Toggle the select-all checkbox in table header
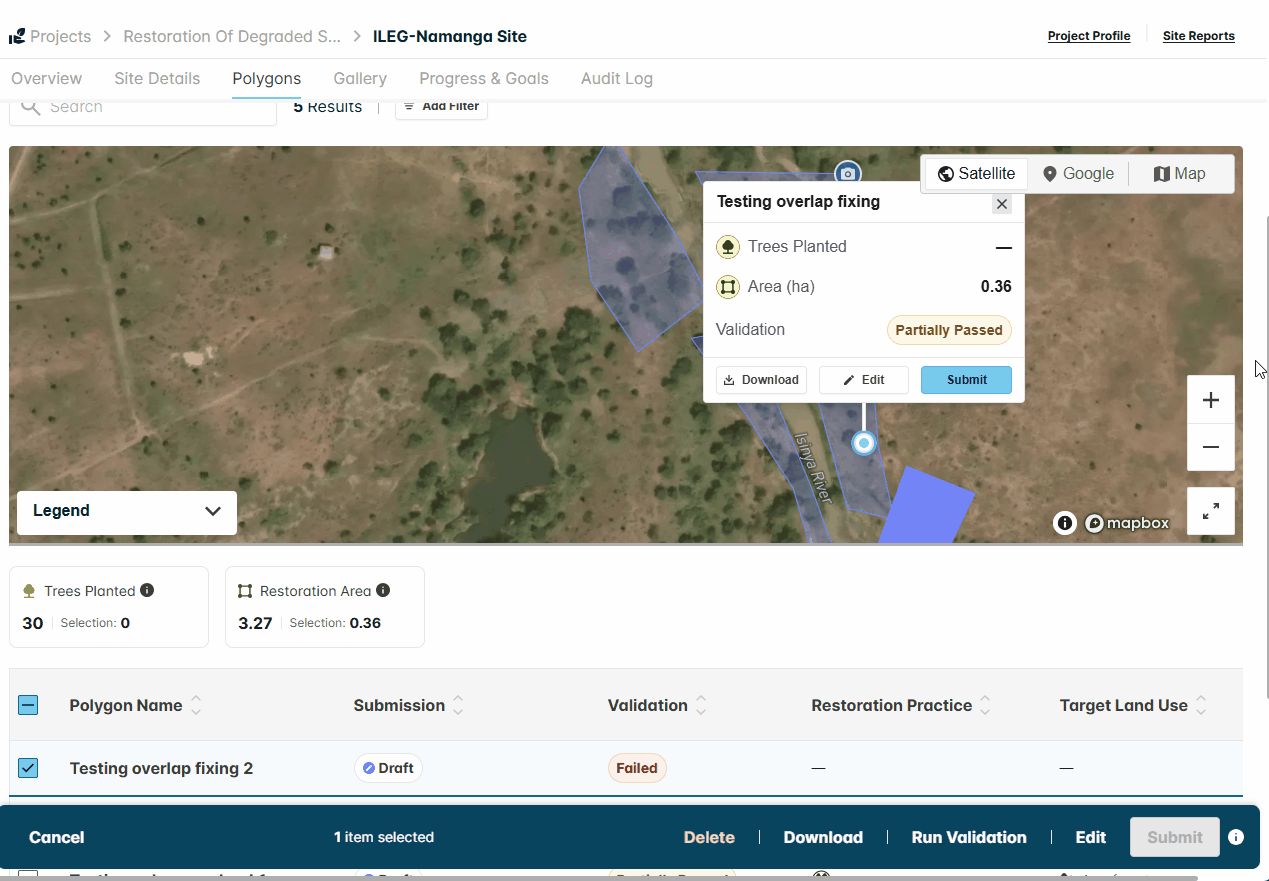This screenshot has height=881, width=1269. [x=28, y=705]
